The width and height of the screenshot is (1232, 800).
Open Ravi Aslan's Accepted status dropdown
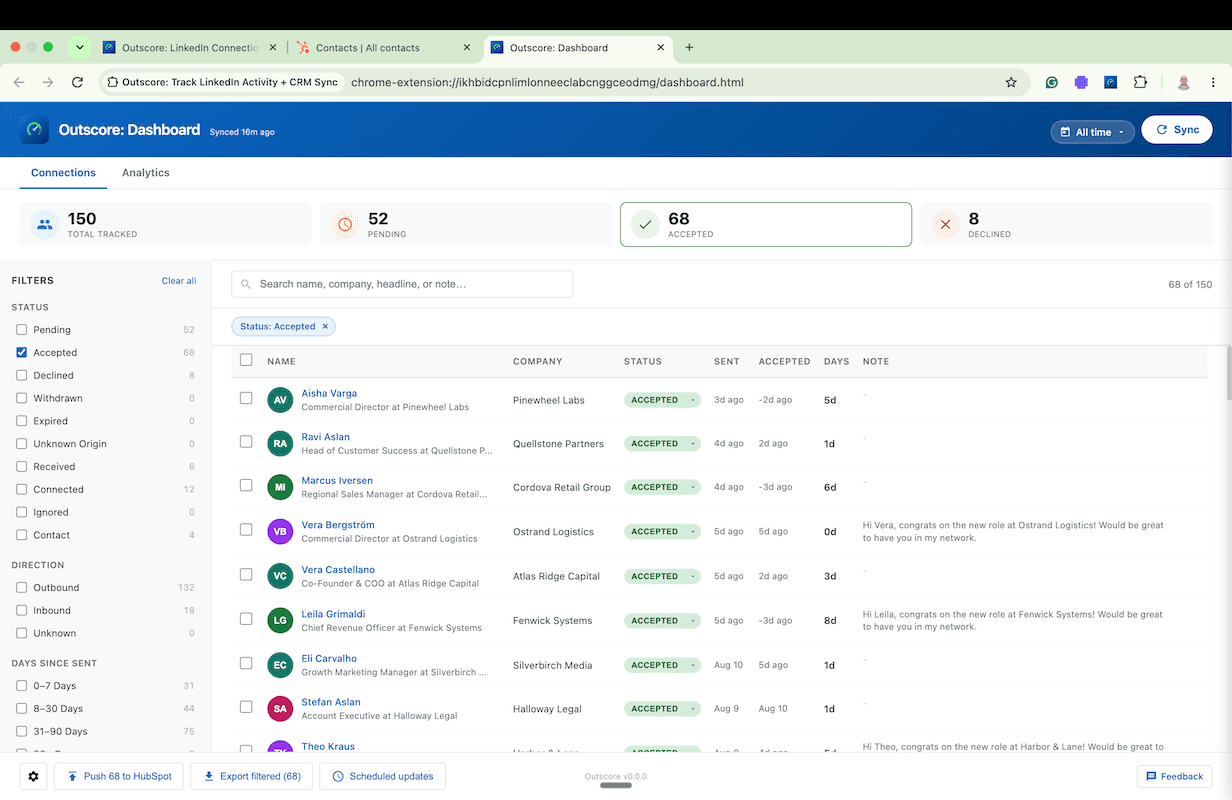click(x=662, y=444)
